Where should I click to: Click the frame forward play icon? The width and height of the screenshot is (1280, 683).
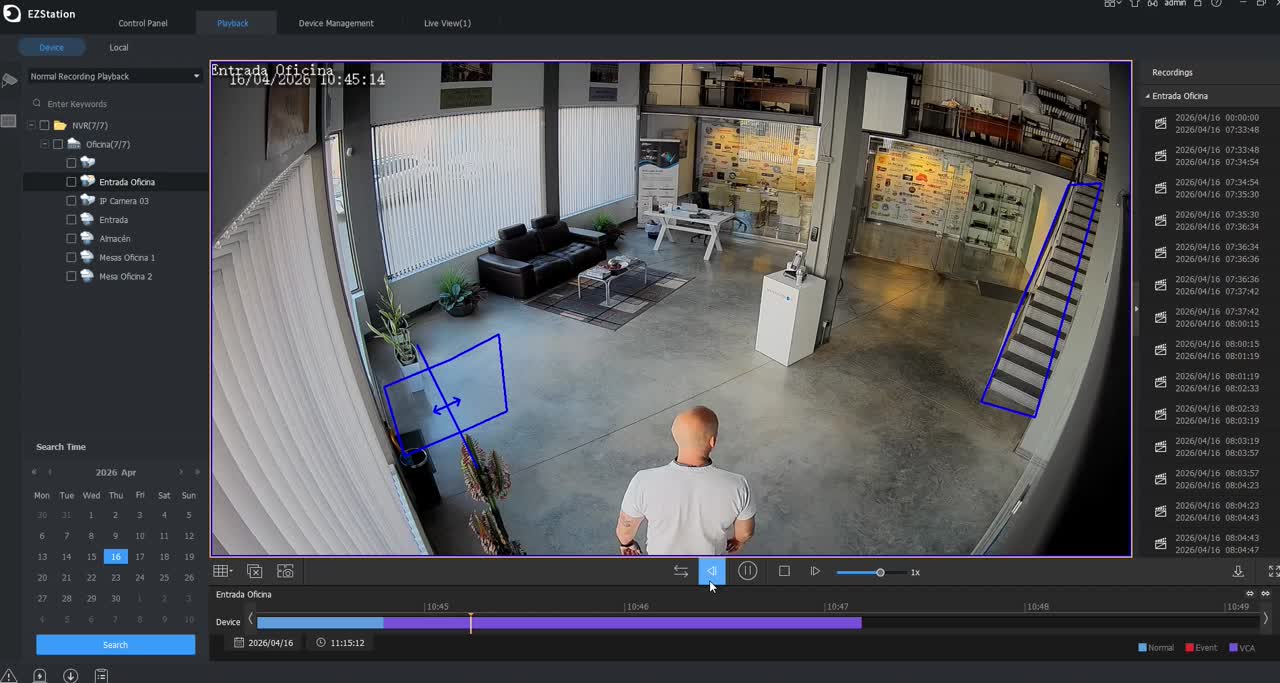click(815, 571)
